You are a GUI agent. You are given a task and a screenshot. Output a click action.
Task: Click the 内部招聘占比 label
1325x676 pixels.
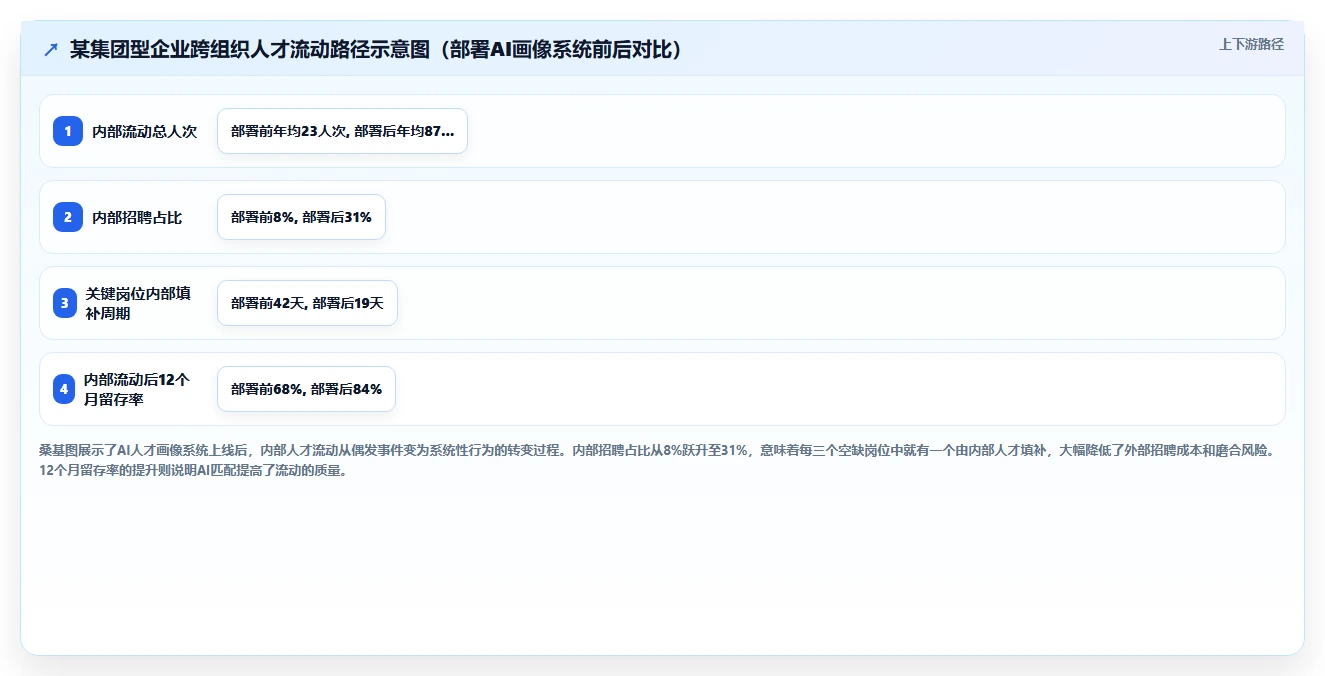(137, 217)
